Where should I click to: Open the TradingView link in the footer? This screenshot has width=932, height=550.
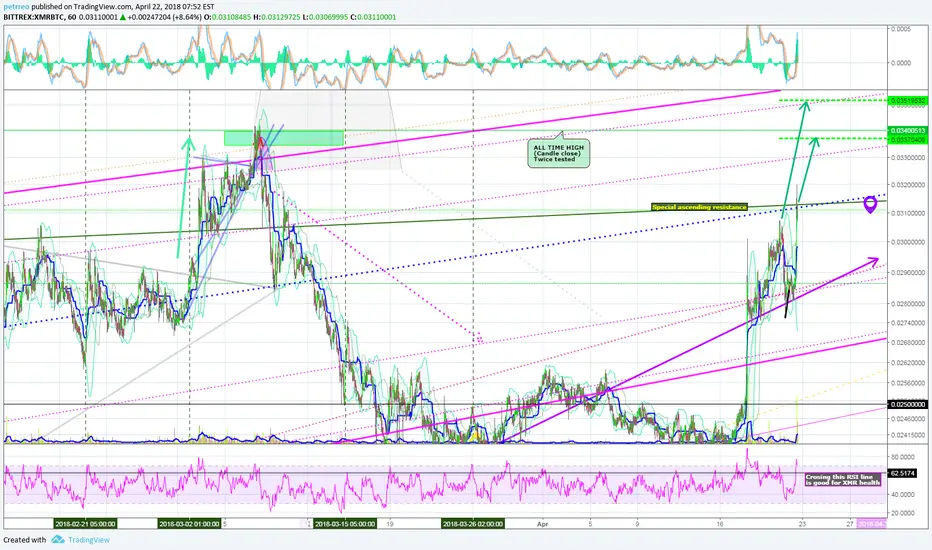(x=89, y=540)
